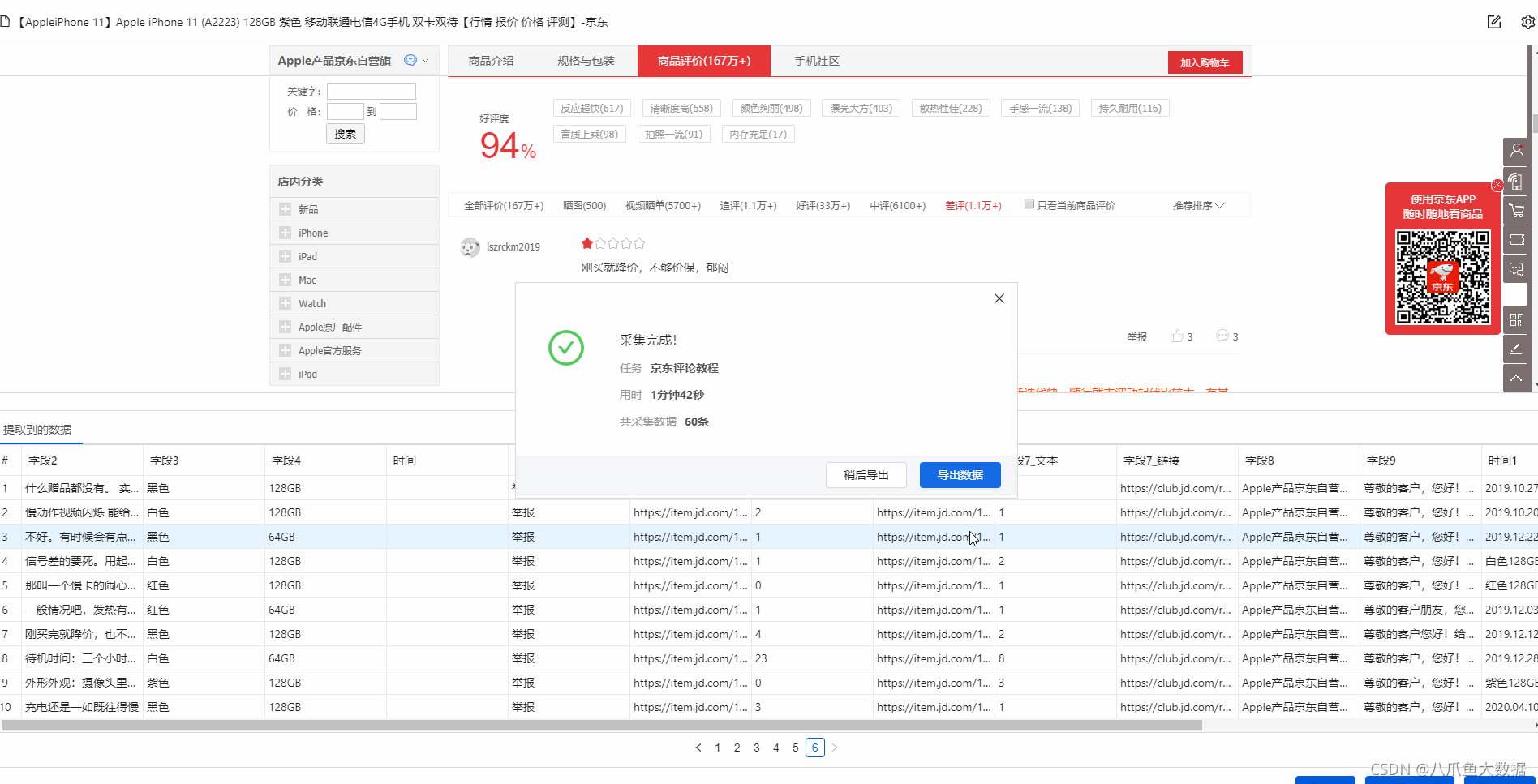Click the 导出数据 button
1538x784 pixels.
tap(960, 475)
